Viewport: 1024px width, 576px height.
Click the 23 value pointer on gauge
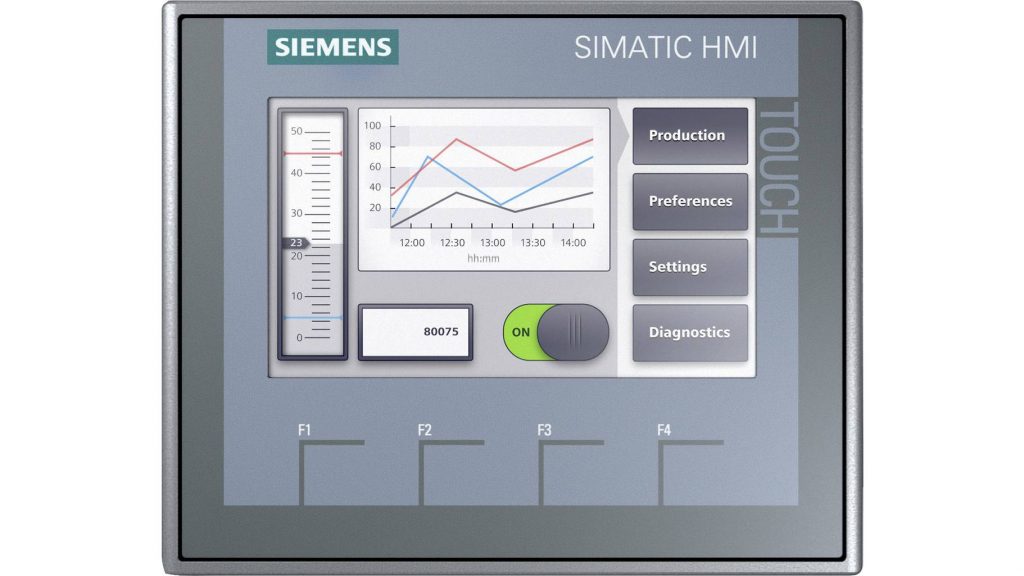point(296,243)
